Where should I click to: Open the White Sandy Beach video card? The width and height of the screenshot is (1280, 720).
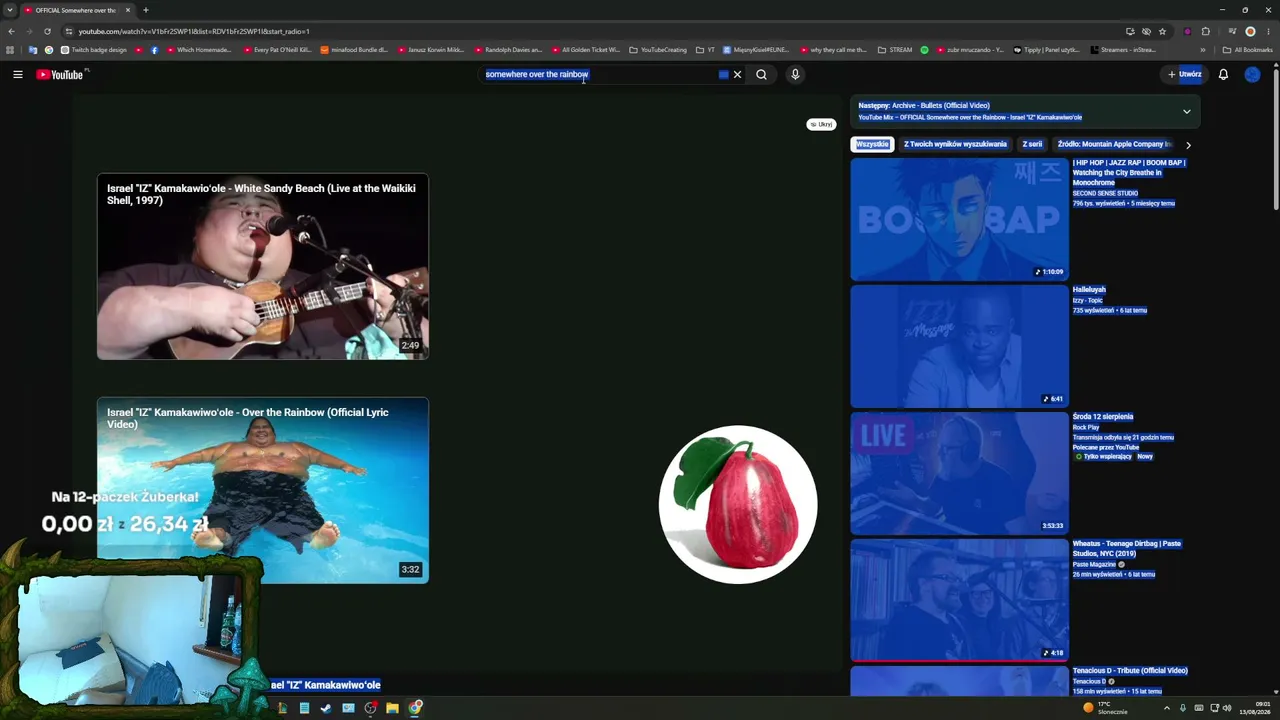[263, 266]
